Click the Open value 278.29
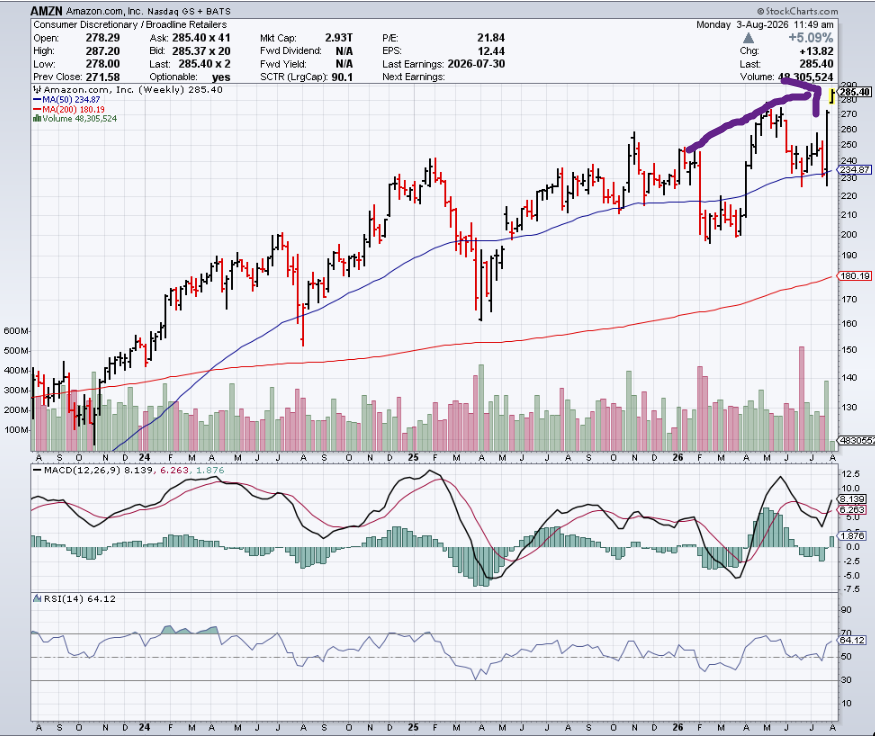875x736 pixels. click(x=103, y=37)
